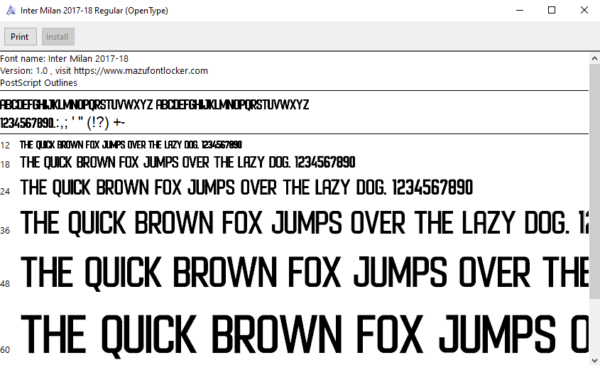The height and width of the screenshot is (365, 600).
Task: Click the '18' size label
Action: [5, 165]
